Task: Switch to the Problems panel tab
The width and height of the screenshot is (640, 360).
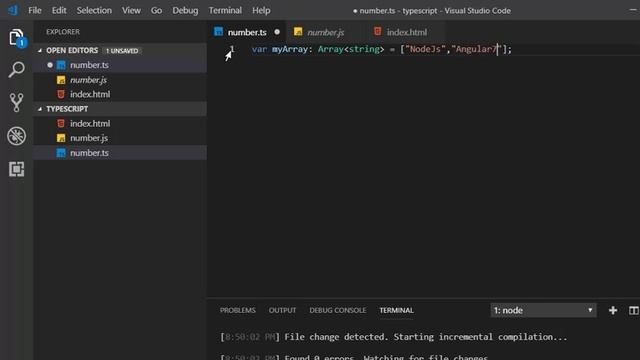Action: (238, 311)
